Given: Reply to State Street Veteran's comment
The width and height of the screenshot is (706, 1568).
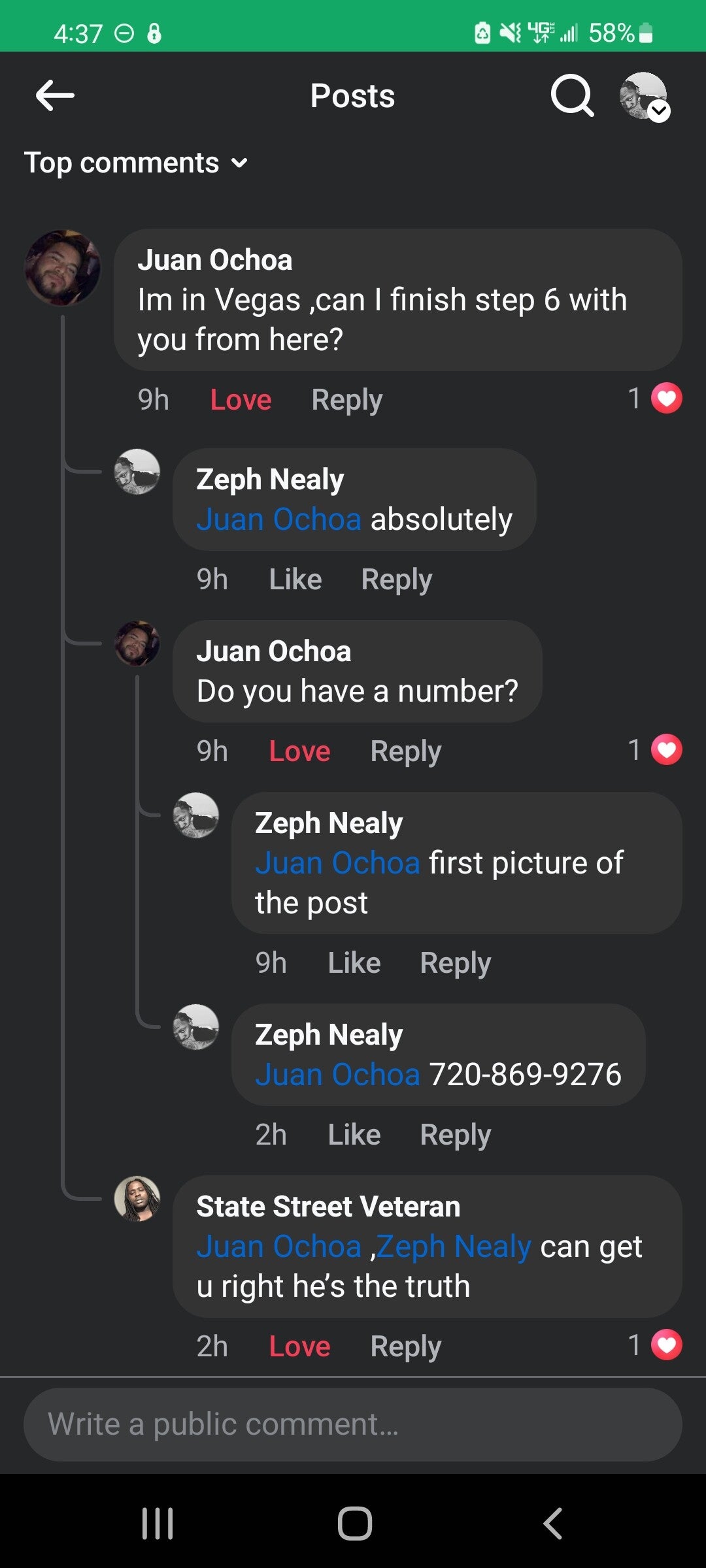Looking at the screenshot, I should coord(405,1347).
